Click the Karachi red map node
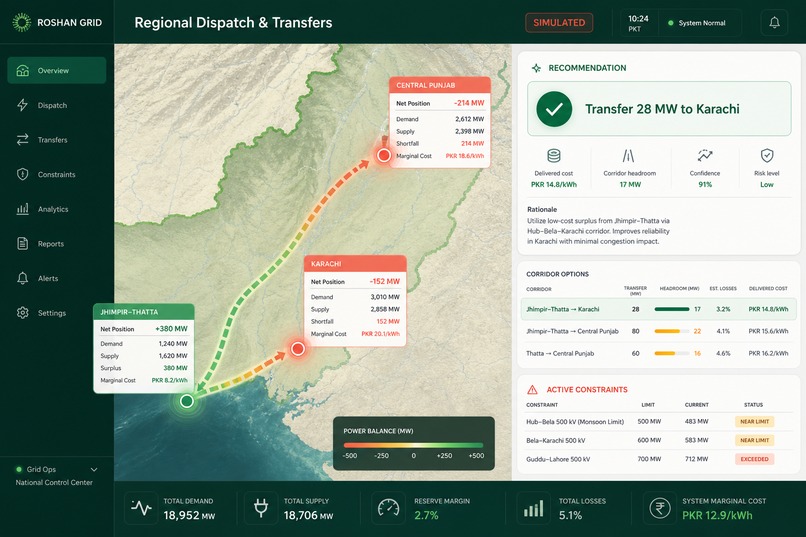Screen dimensions: 806x537 298,349
